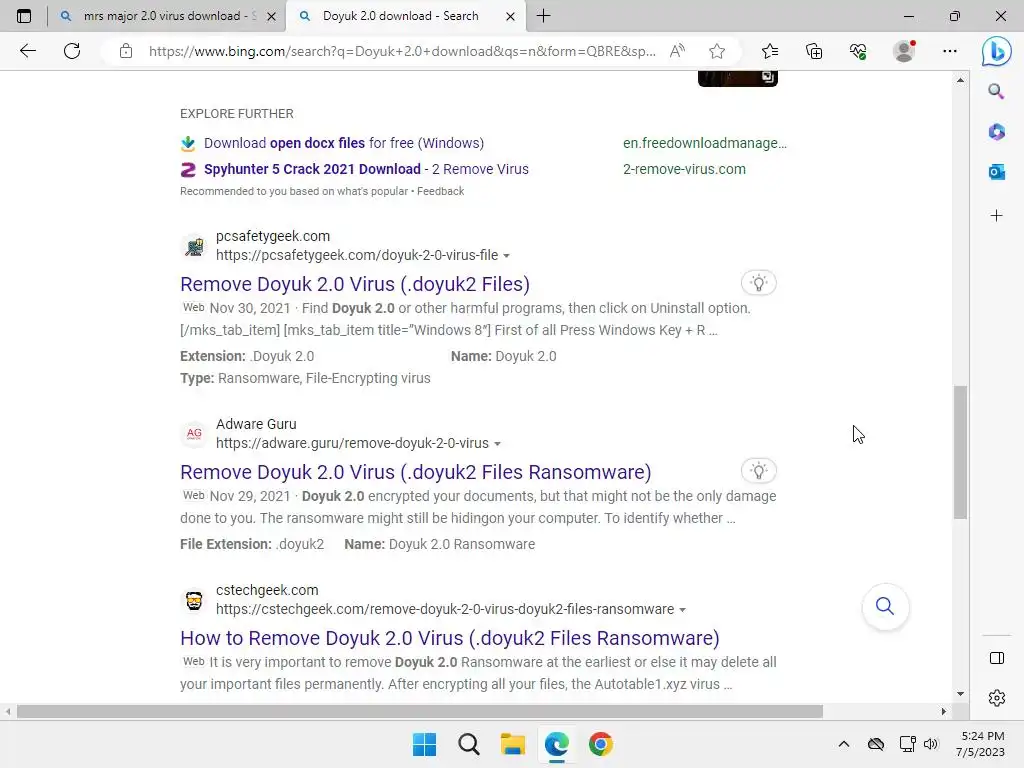The width and height of the screenshot is (1024, 768).
Task: Click the video thumbnail at top
Action: pyautogui.click(x=737, y=78)
